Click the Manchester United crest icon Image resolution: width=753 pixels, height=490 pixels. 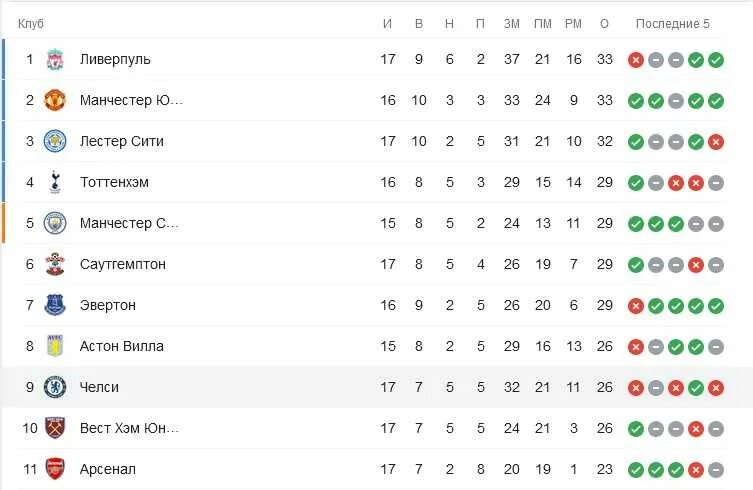coord(55,100)
